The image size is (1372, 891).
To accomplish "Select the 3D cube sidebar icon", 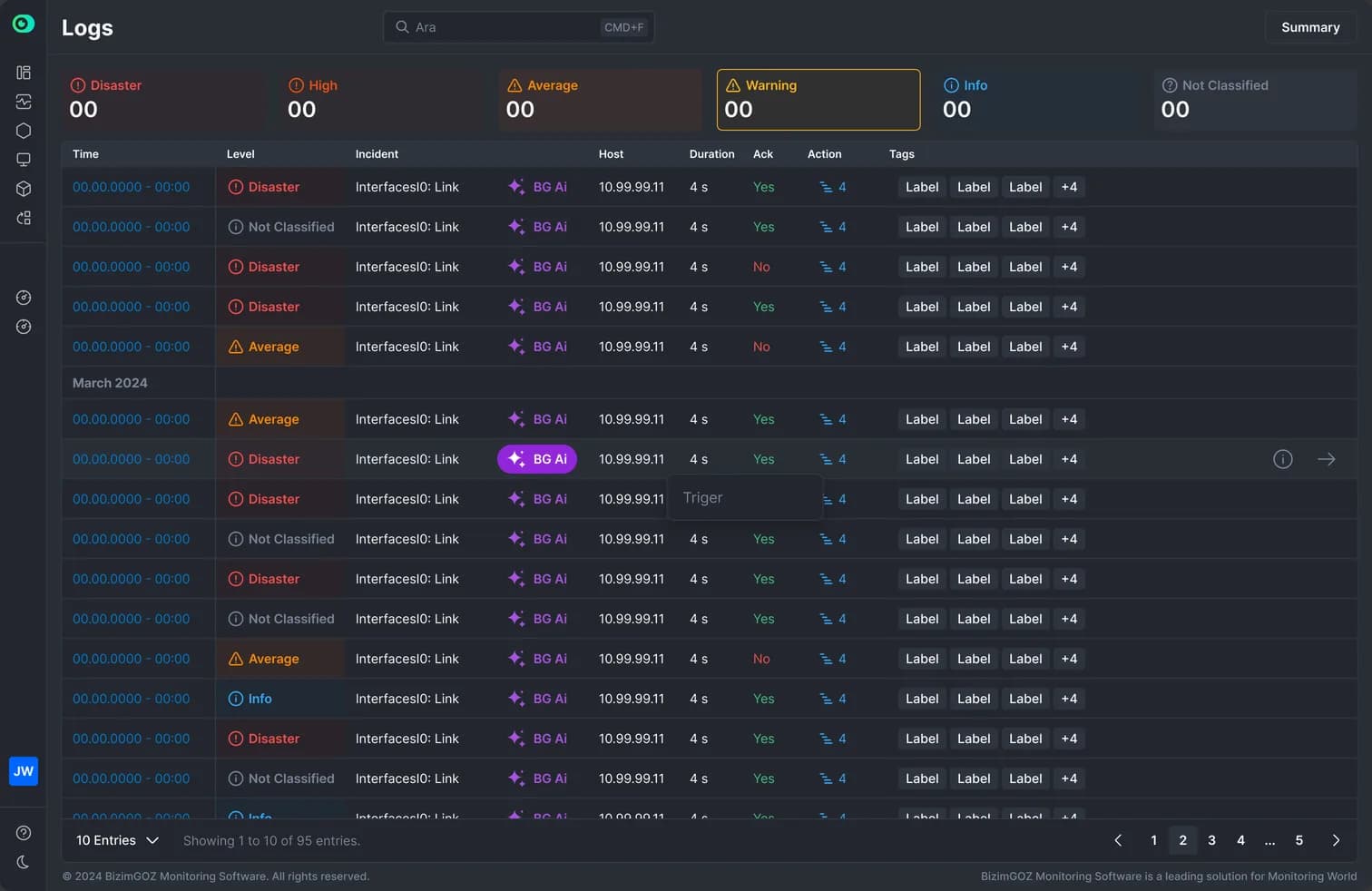I will (x=24, y=189).
